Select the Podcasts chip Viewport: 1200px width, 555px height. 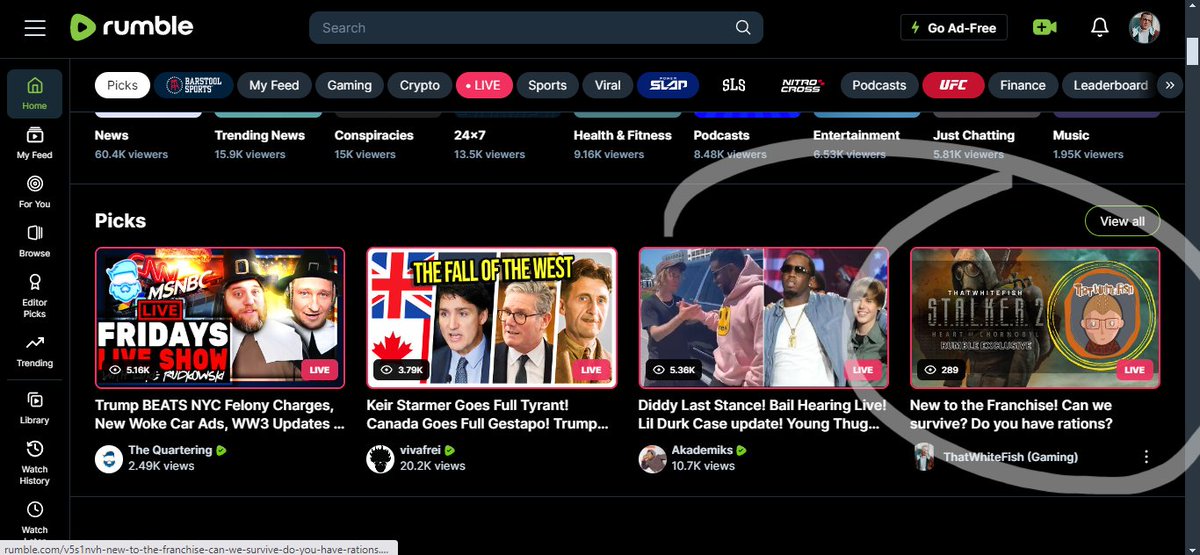(879, 85)
